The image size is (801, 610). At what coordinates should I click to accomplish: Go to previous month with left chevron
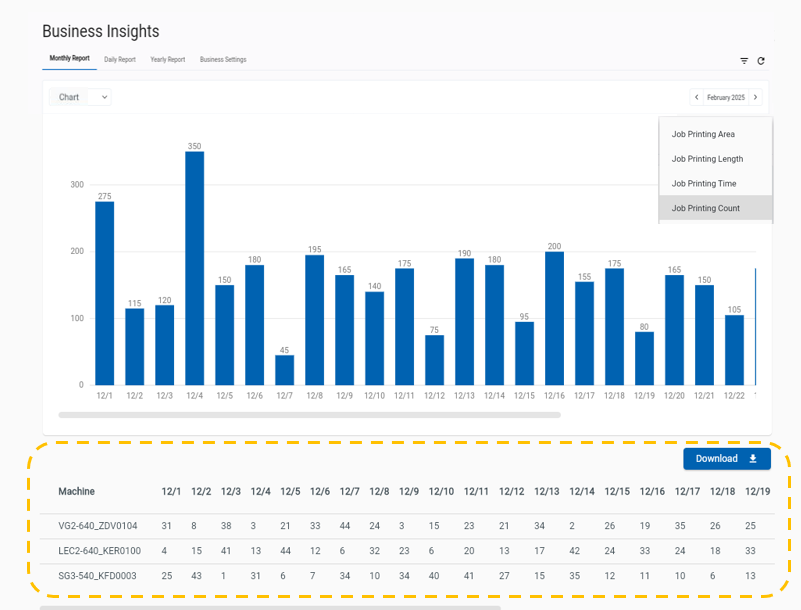pos(697,98)
